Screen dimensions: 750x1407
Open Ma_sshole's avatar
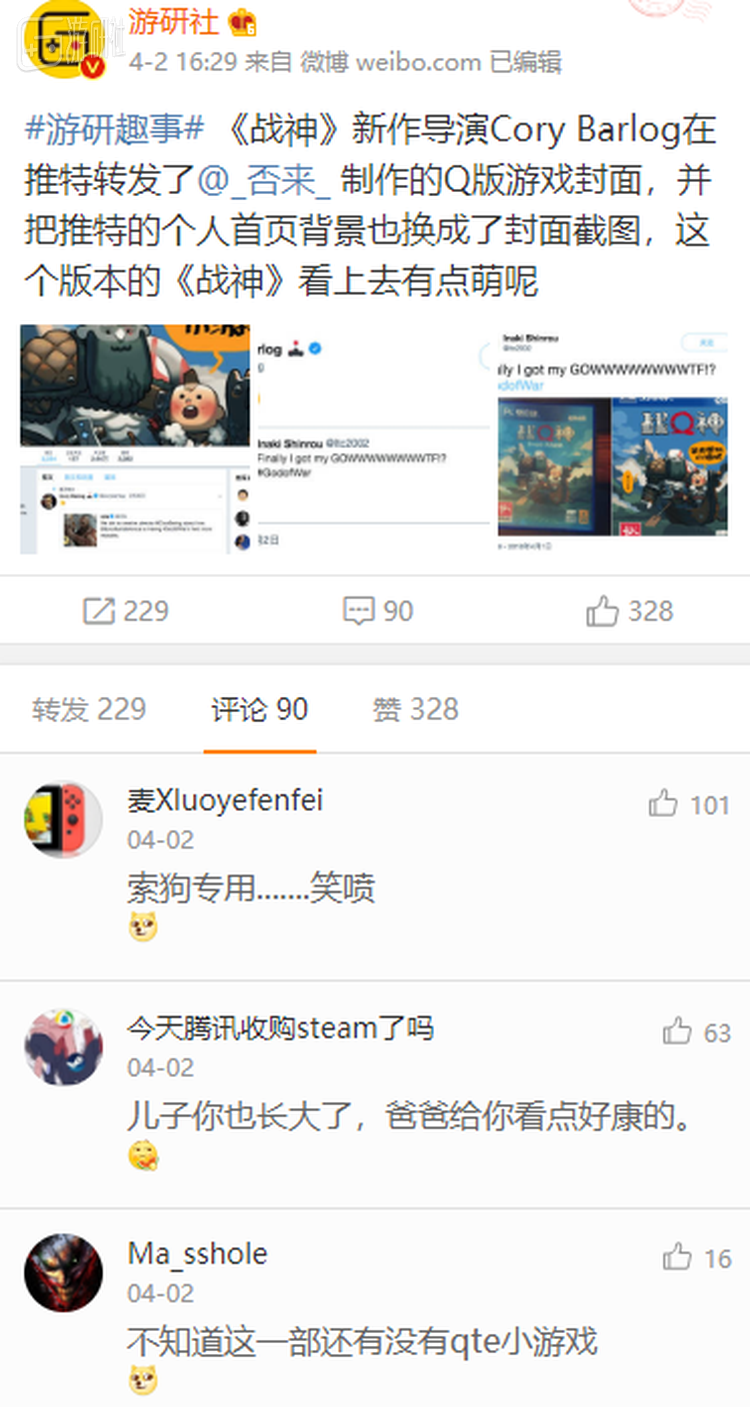click(63, 1273)
